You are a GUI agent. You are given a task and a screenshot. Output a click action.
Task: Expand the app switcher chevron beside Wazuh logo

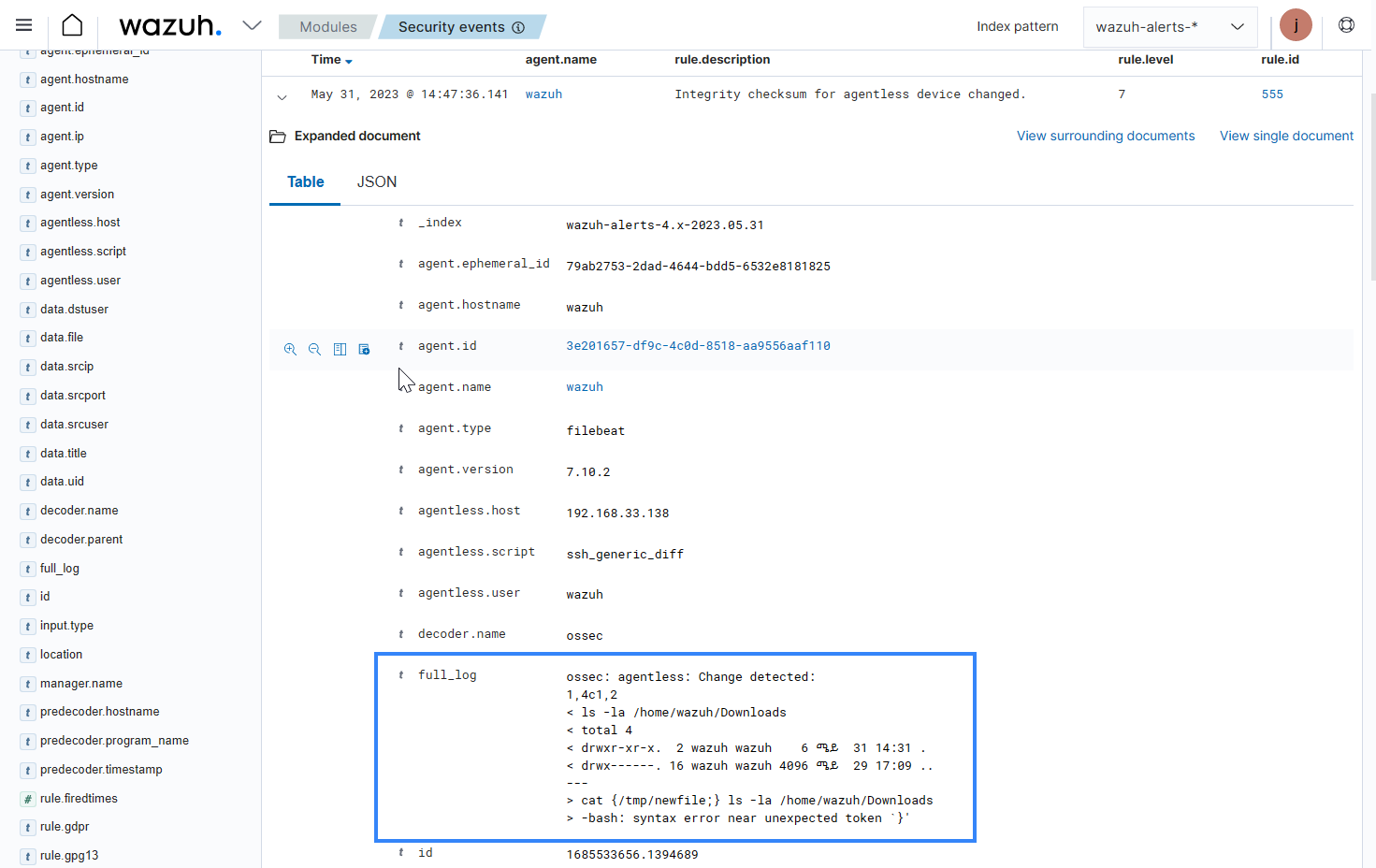coord(251,25)
